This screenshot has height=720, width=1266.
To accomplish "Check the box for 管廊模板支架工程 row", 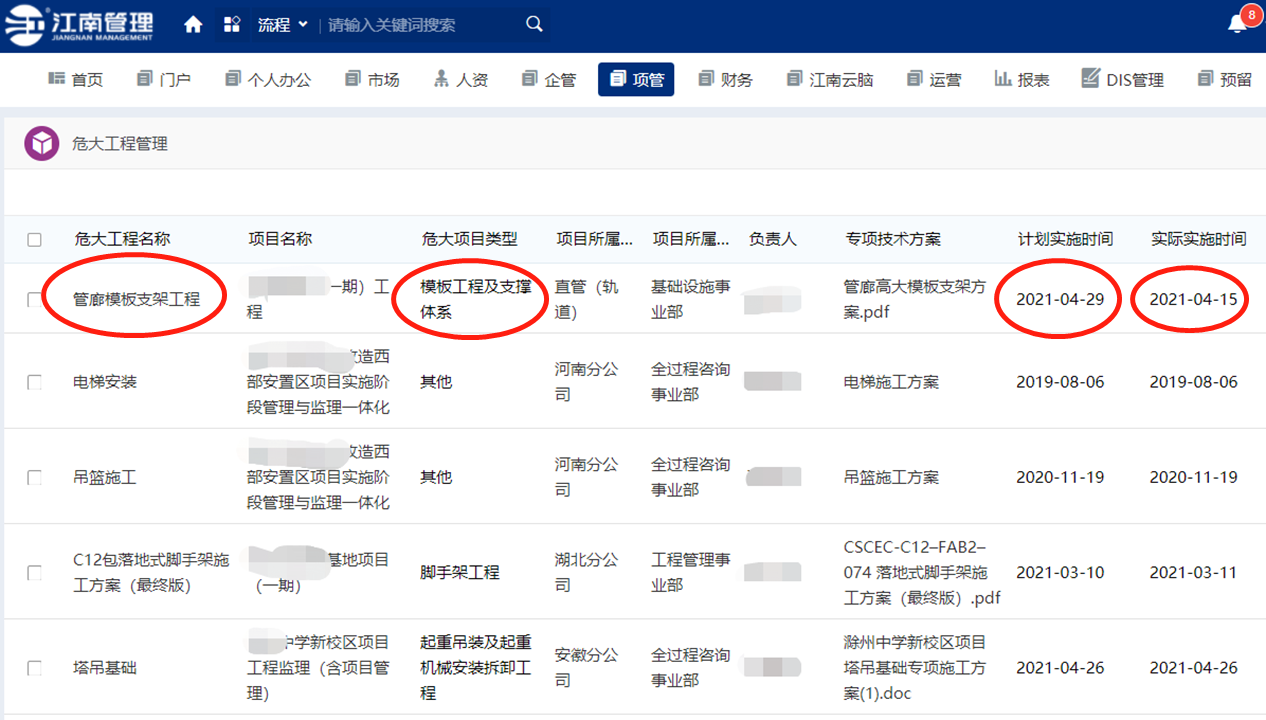I will (35, 299).
